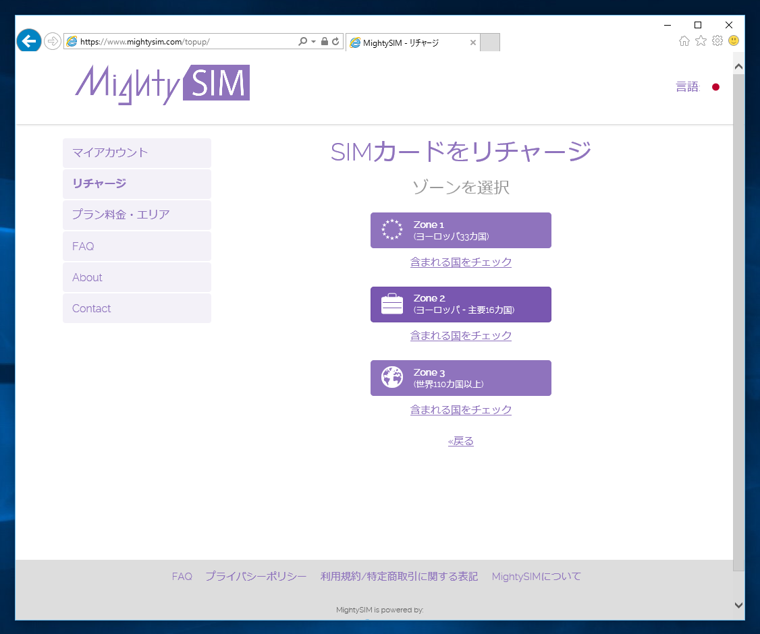
Task: Click the vertical scrollbar thumb
Action: pyautogui.click(x=739, y=322)
